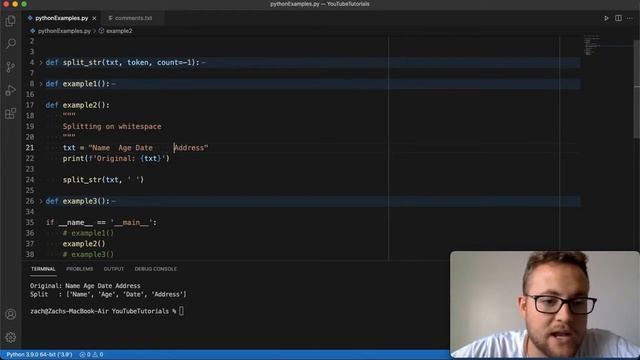This screenshot has height=360, width=640.
Task: Select the OUTPUT panel tab
Action: click(113, 269)
